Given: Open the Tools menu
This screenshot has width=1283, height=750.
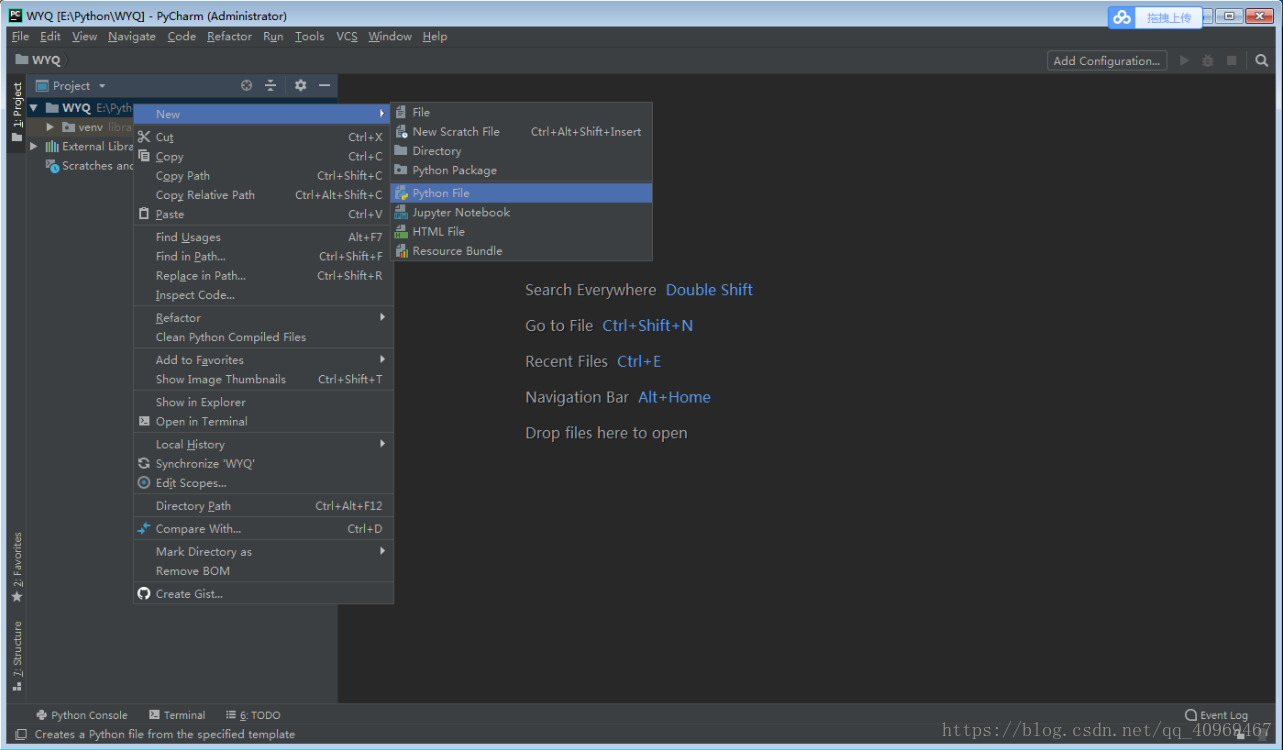Looking at the screenshot, I should [309, 36].
